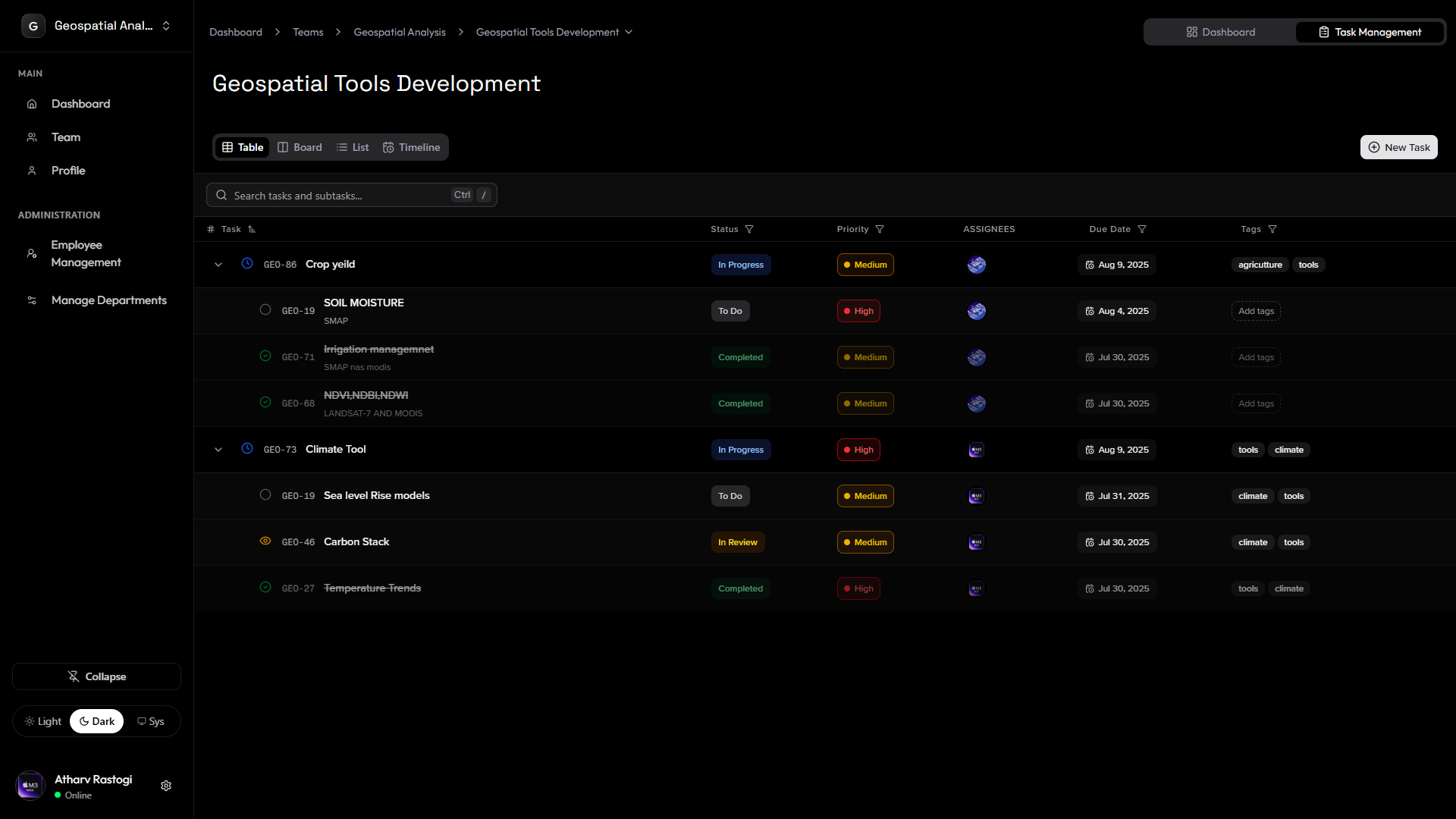Click the Task column sort icon
Screen dimensions: 1456x819
251,228
